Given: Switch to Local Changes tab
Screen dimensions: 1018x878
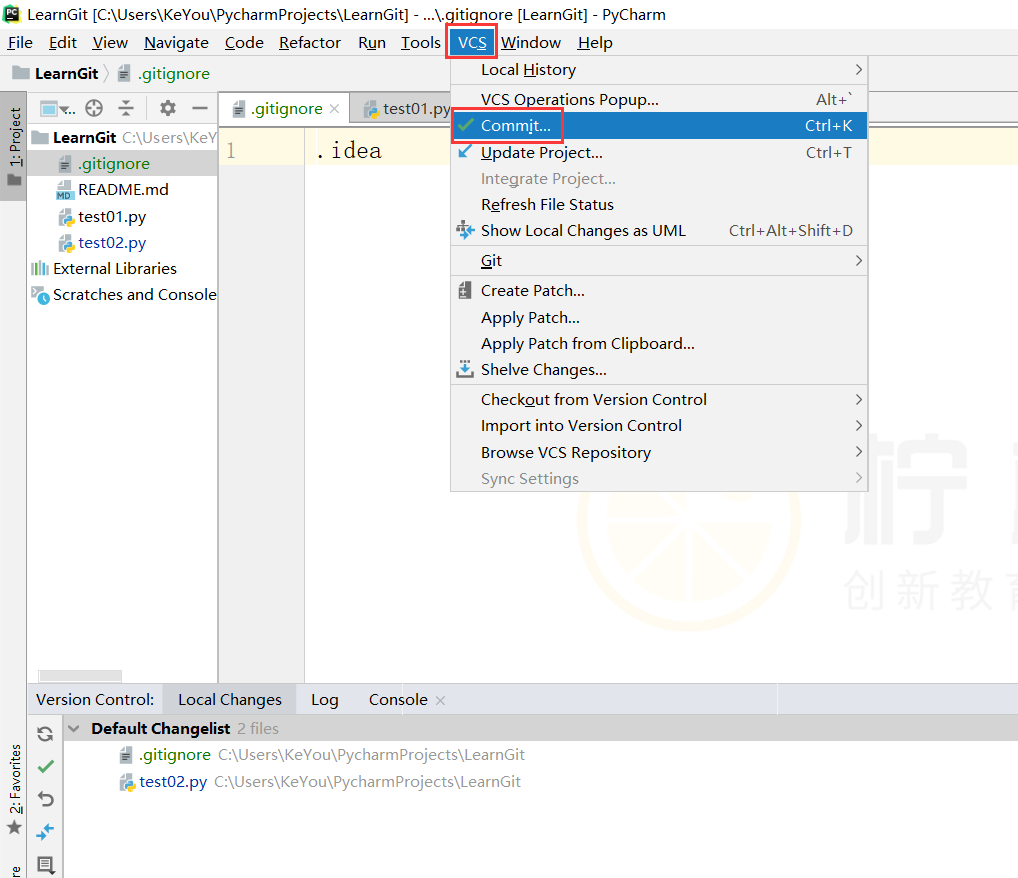Looking at the screenshot, I should pos(230,699).
